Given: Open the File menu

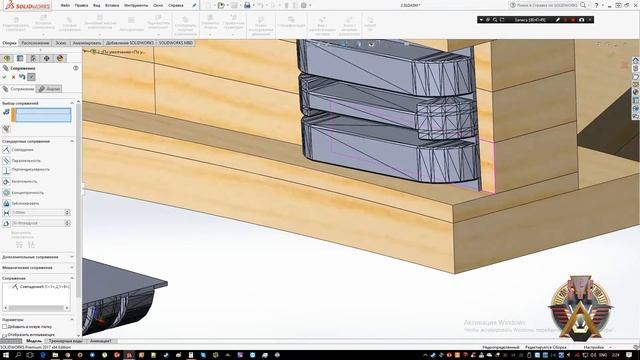Looking at the screenshot, I should pyautogui.click(x=65, y=6).
